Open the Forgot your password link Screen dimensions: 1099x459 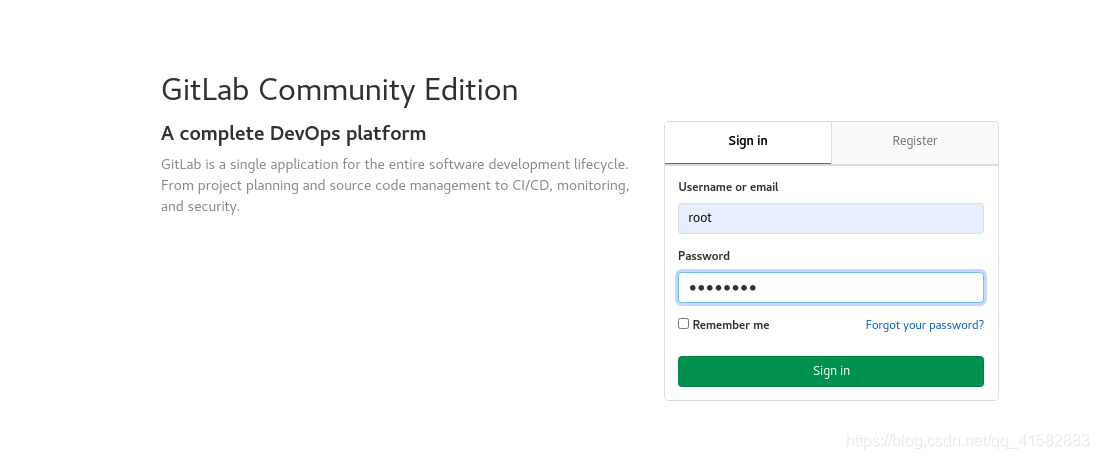(924, 325)
